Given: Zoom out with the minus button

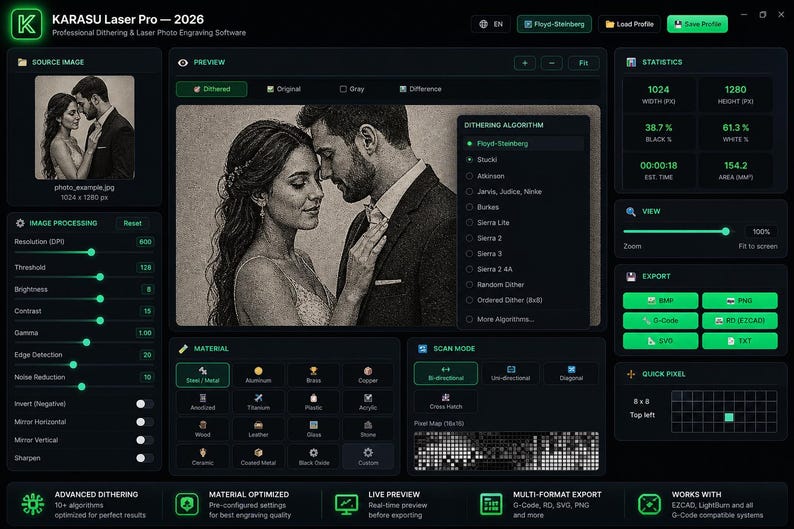Looking at the screenshot, I should tap(551, 63).
